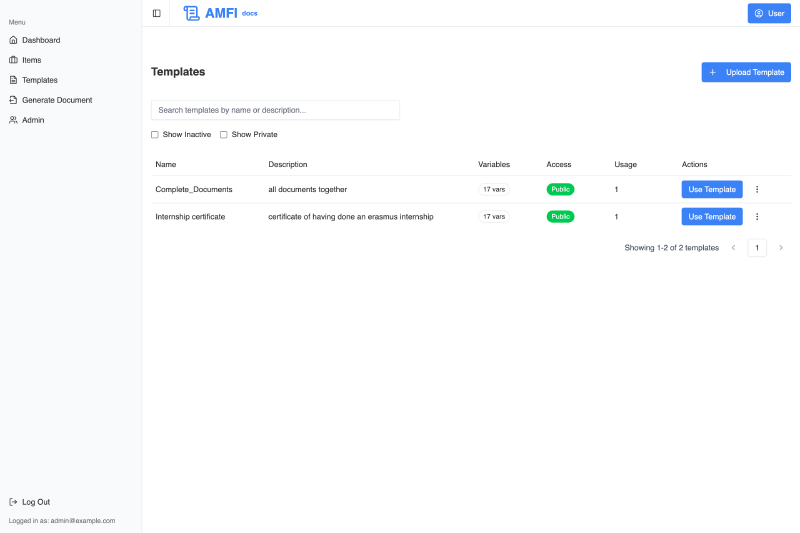Click the Templates page heading
This screenshot has height=533, width=800.
pos(178,72)
